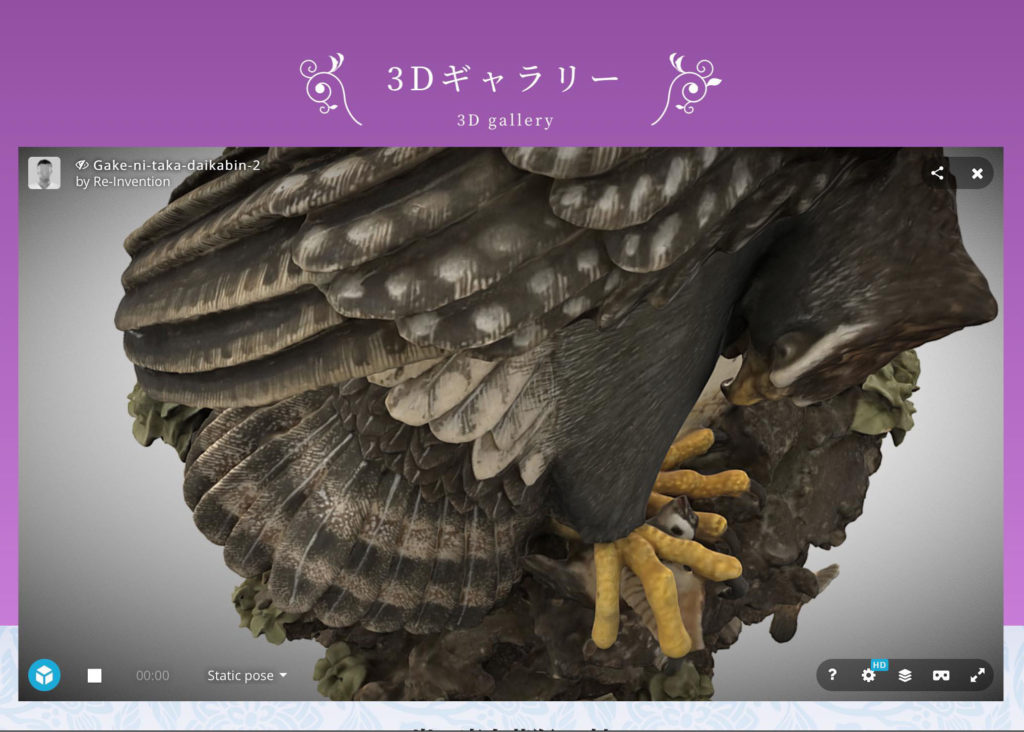This screenshot has width=1024, height=732.
Task: Click the 00:00 animation timecode
Action: click(153, 676)
